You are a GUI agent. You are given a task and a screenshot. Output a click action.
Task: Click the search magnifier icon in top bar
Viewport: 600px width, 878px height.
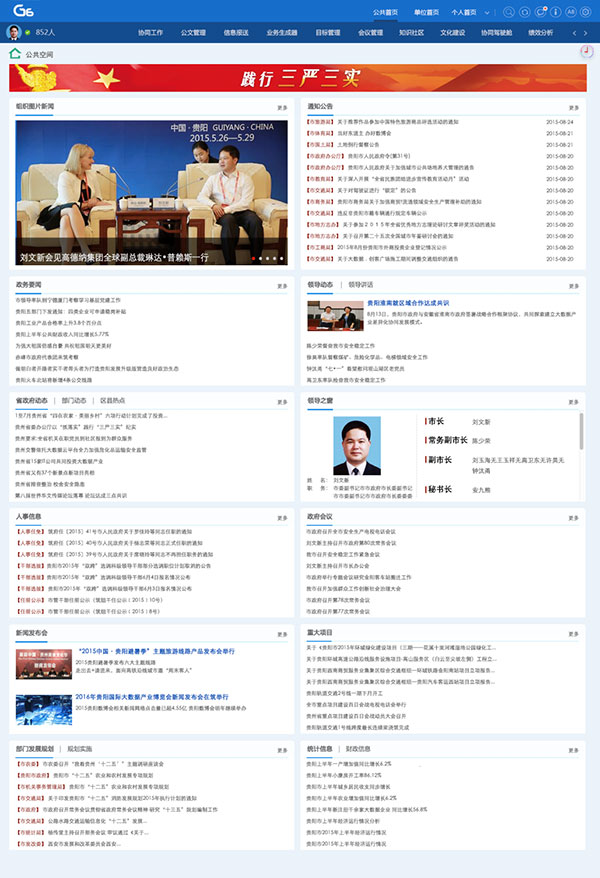pyautogui.click(x=509, y=12)
